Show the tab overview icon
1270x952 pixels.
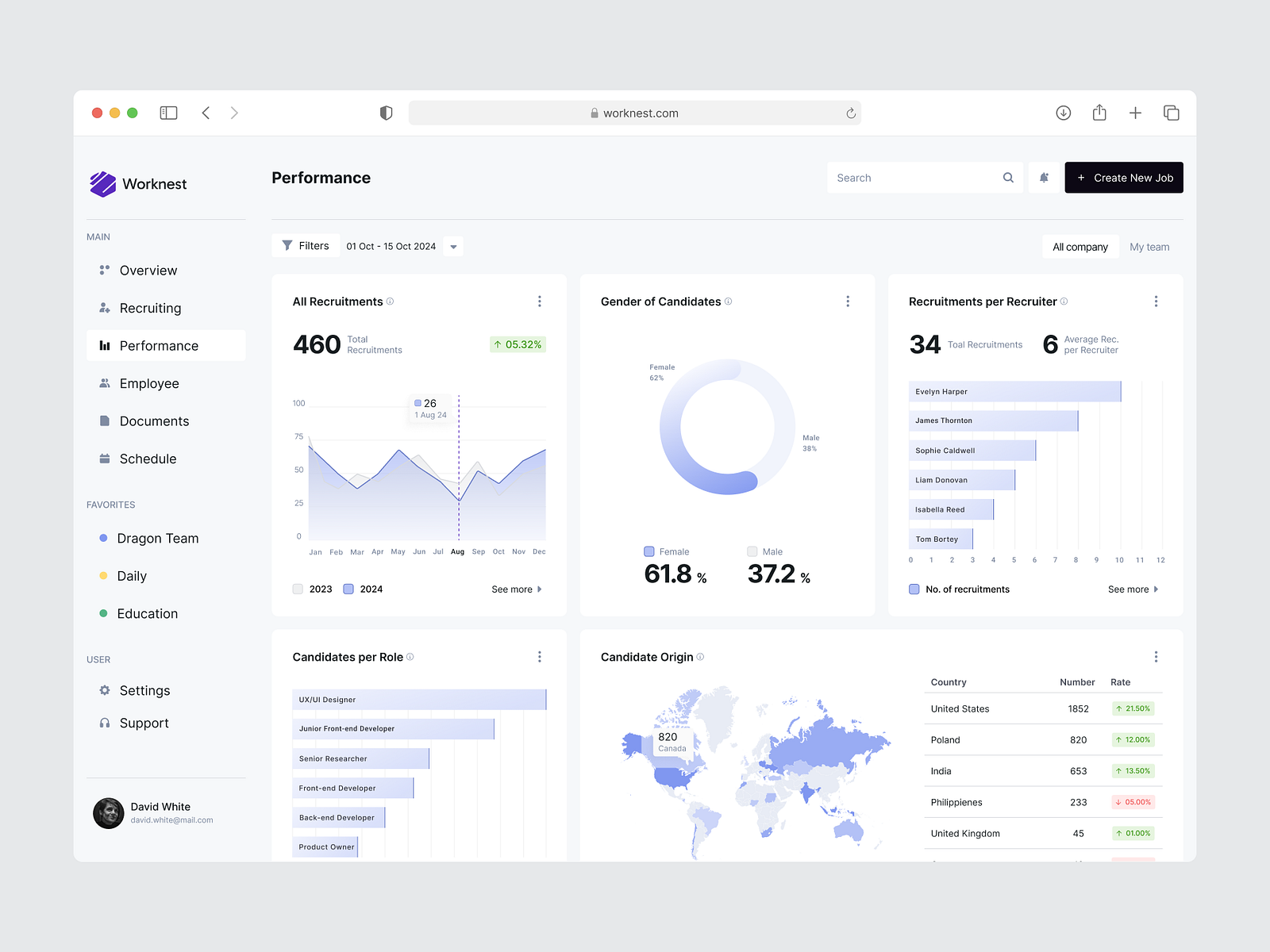click(1172, 113)
